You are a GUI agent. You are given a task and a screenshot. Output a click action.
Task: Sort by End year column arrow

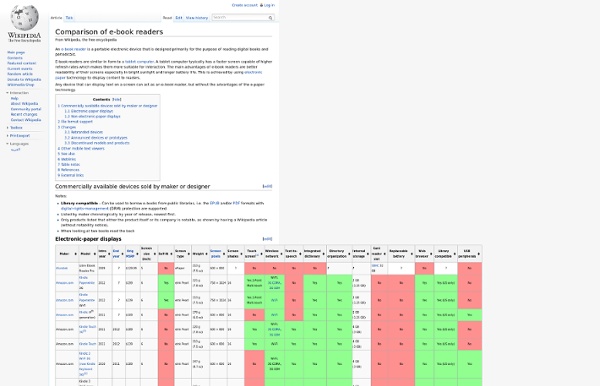pos(122,254)
